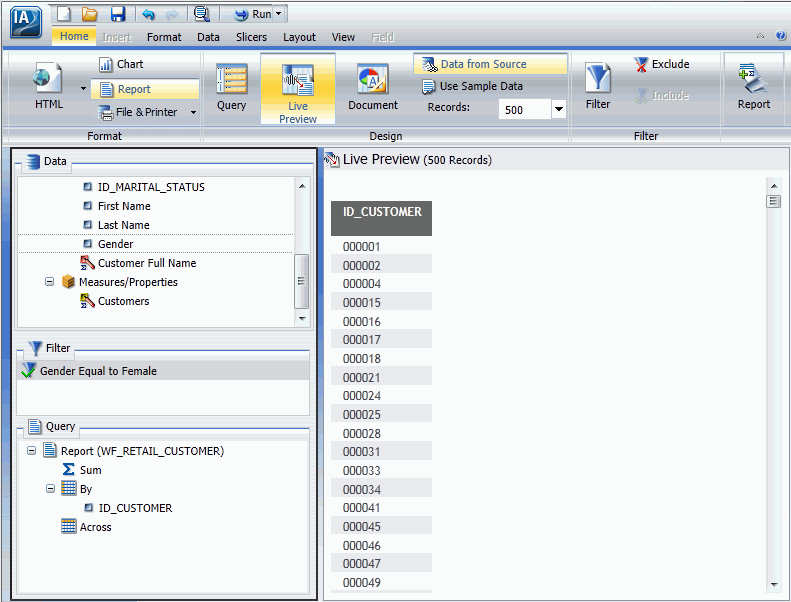This screenshot has height=602, width=791.
Task: Open the HTML format dropdown arrow
Action: coord(83,89)
